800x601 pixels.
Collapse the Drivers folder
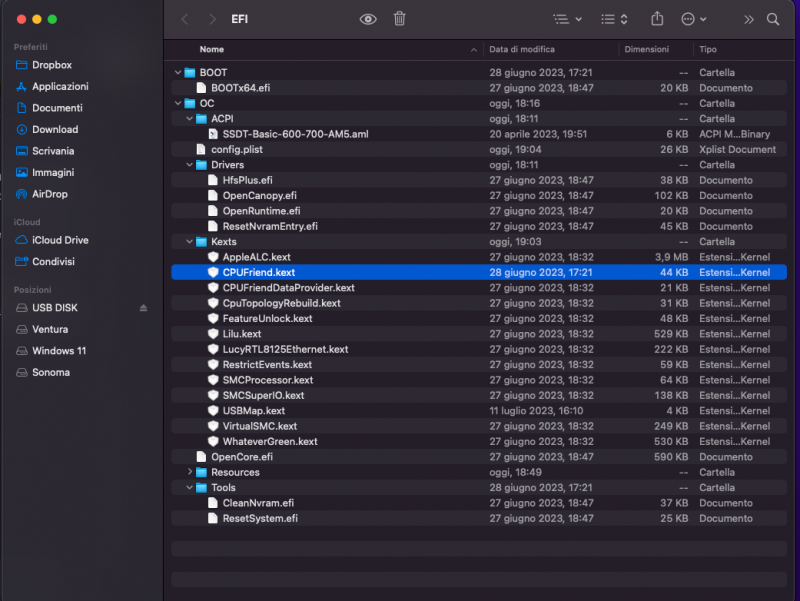tap(189, 165)
